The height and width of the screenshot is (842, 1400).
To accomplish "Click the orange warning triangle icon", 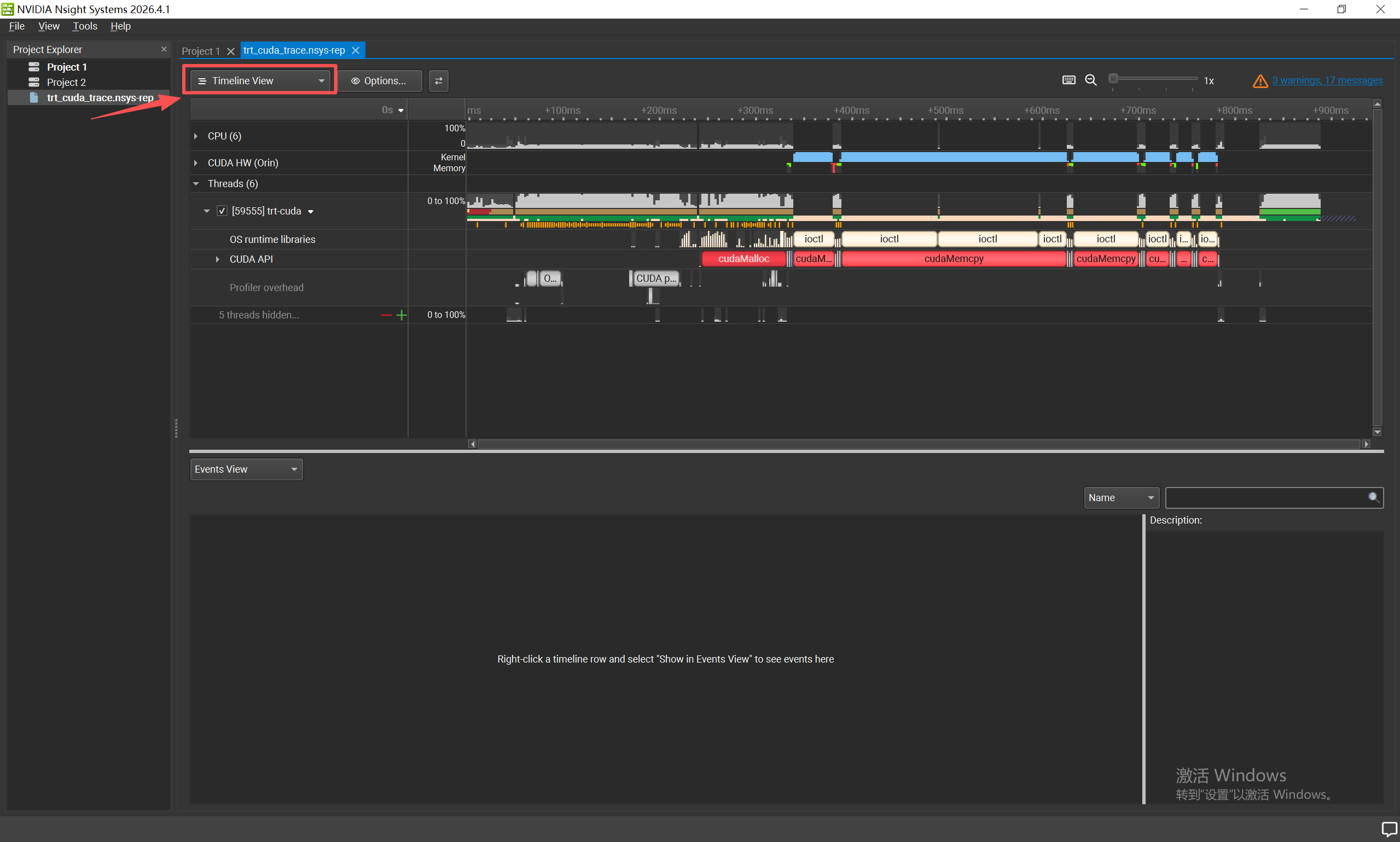I will [1260, 81].
